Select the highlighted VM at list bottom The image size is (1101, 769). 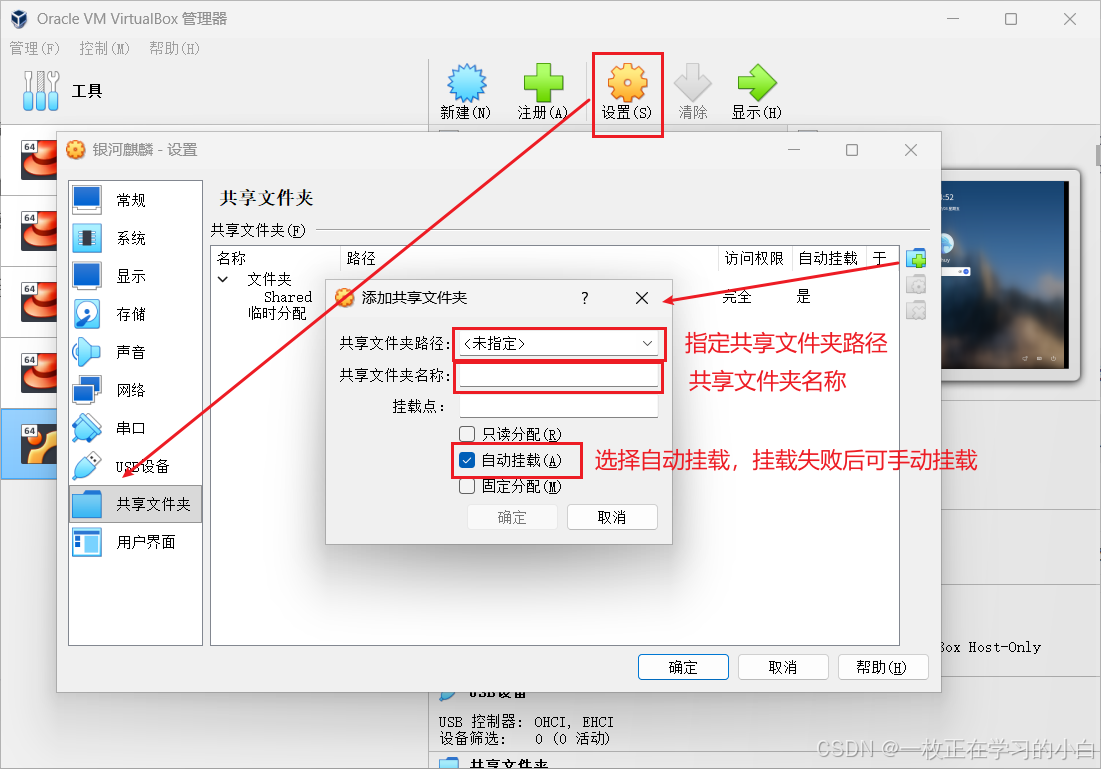point(29,444)
